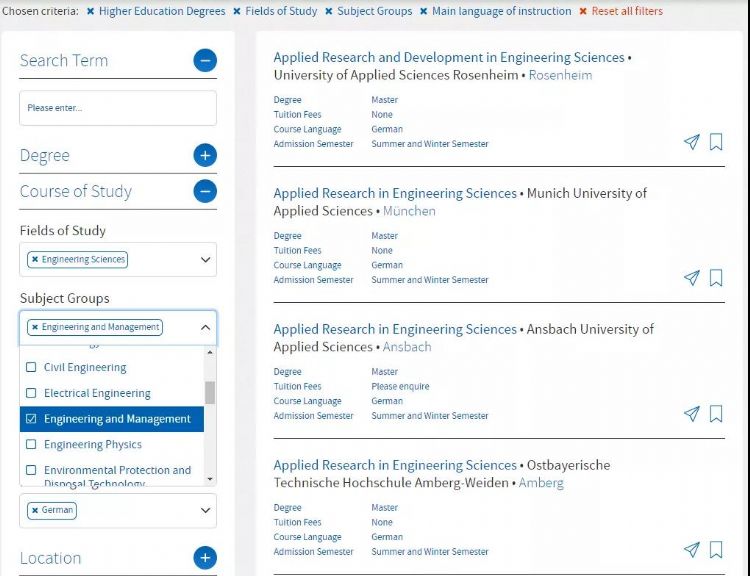Expand the Location filter section
This screenshot has height=576, width=750.
(x=204, y=558)
